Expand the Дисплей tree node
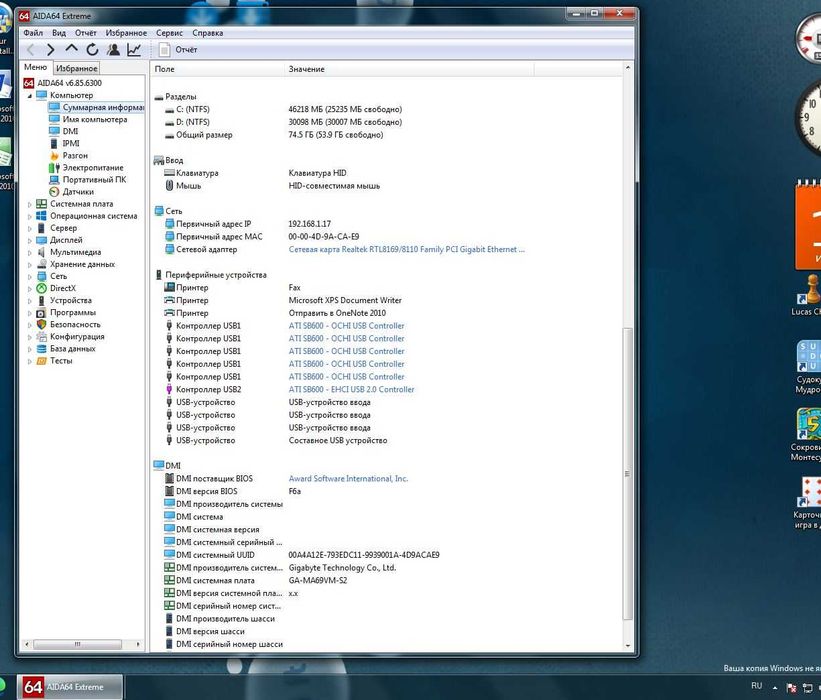The width and height of the screenshot is (821, 700). pos(29,240)
